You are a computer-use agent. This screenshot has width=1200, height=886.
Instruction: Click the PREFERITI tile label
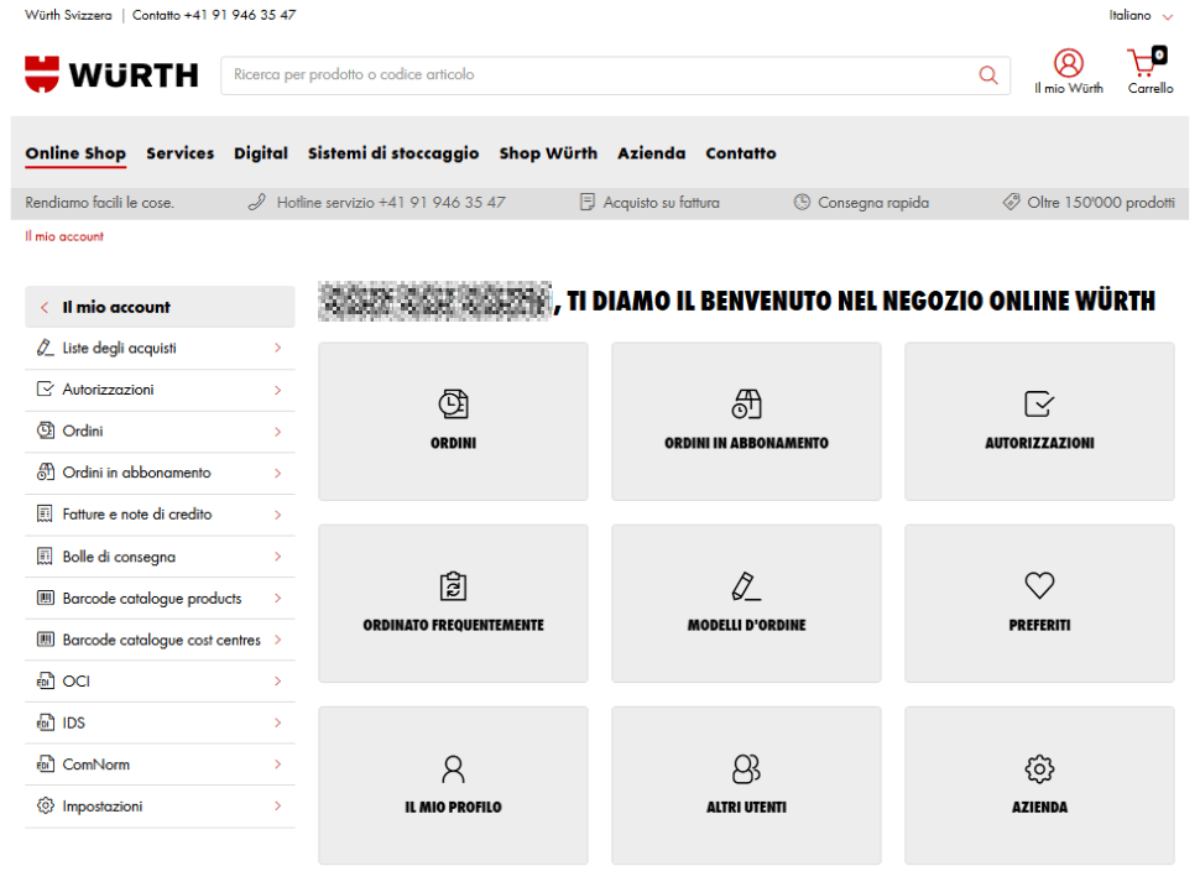1040,625
